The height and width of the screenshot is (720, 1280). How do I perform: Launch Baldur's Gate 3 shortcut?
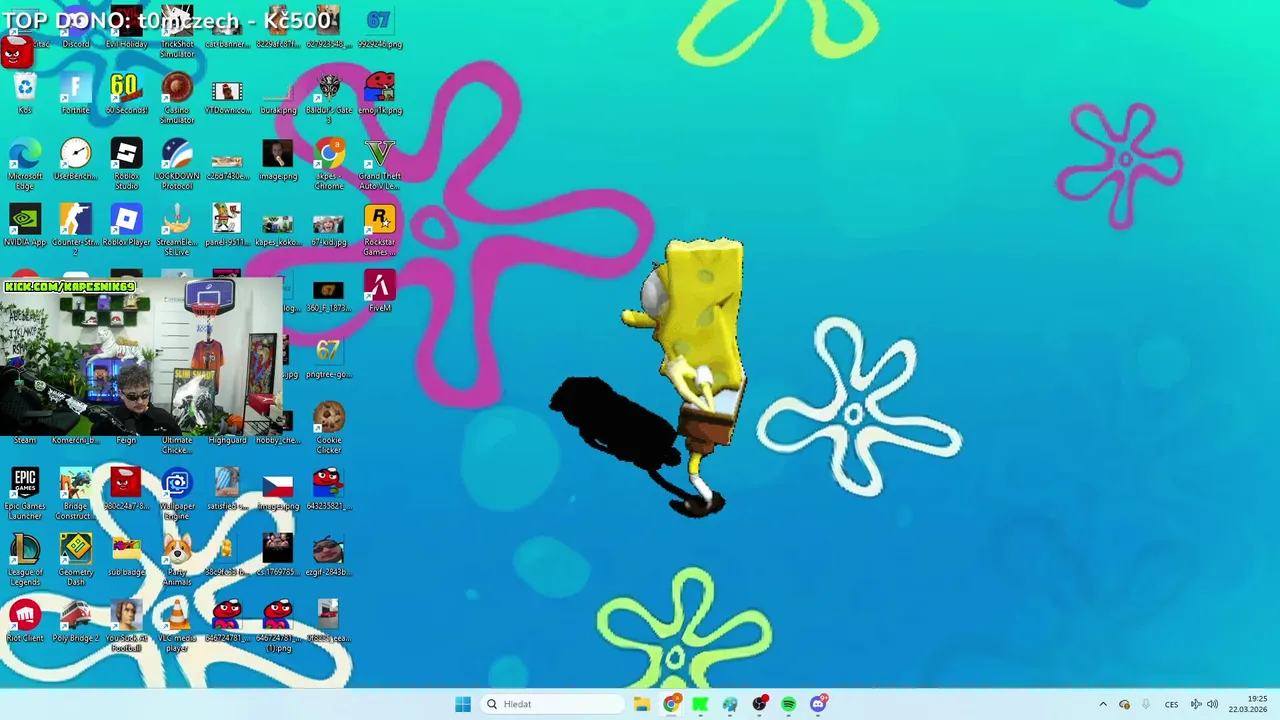click(x=329, y=99)
